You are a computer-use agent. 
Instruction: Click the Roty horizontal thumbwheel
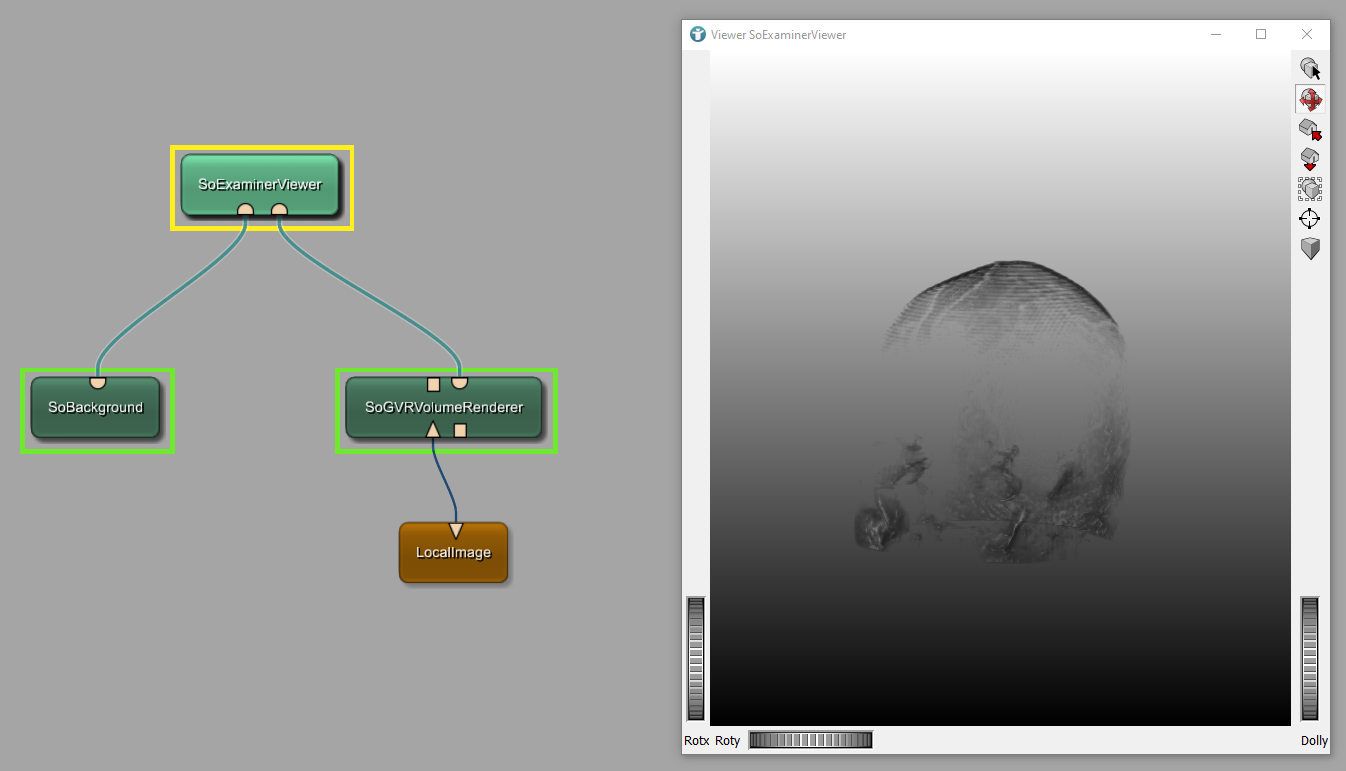click(x=810, y=740)
